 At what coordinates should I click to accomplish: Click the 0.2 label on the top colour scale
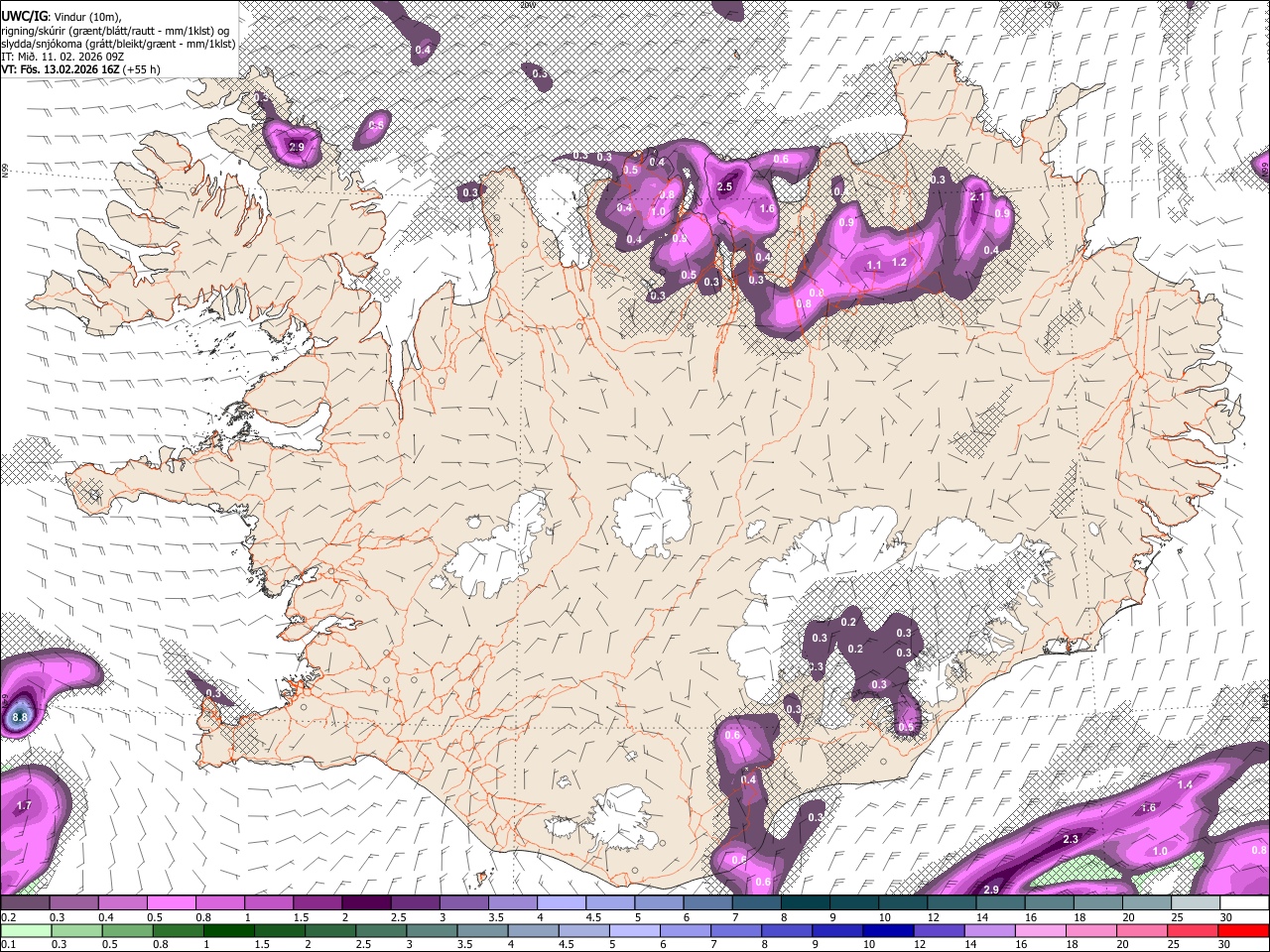point(8,917)
